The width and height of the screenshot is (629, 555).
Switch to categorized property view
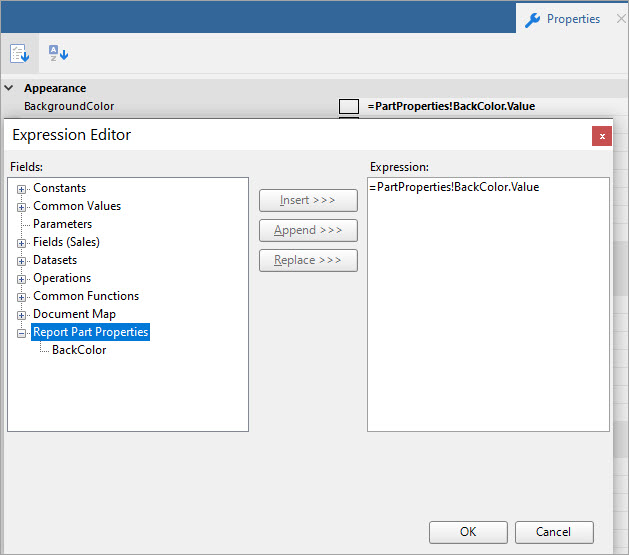(x=20, y=53)
